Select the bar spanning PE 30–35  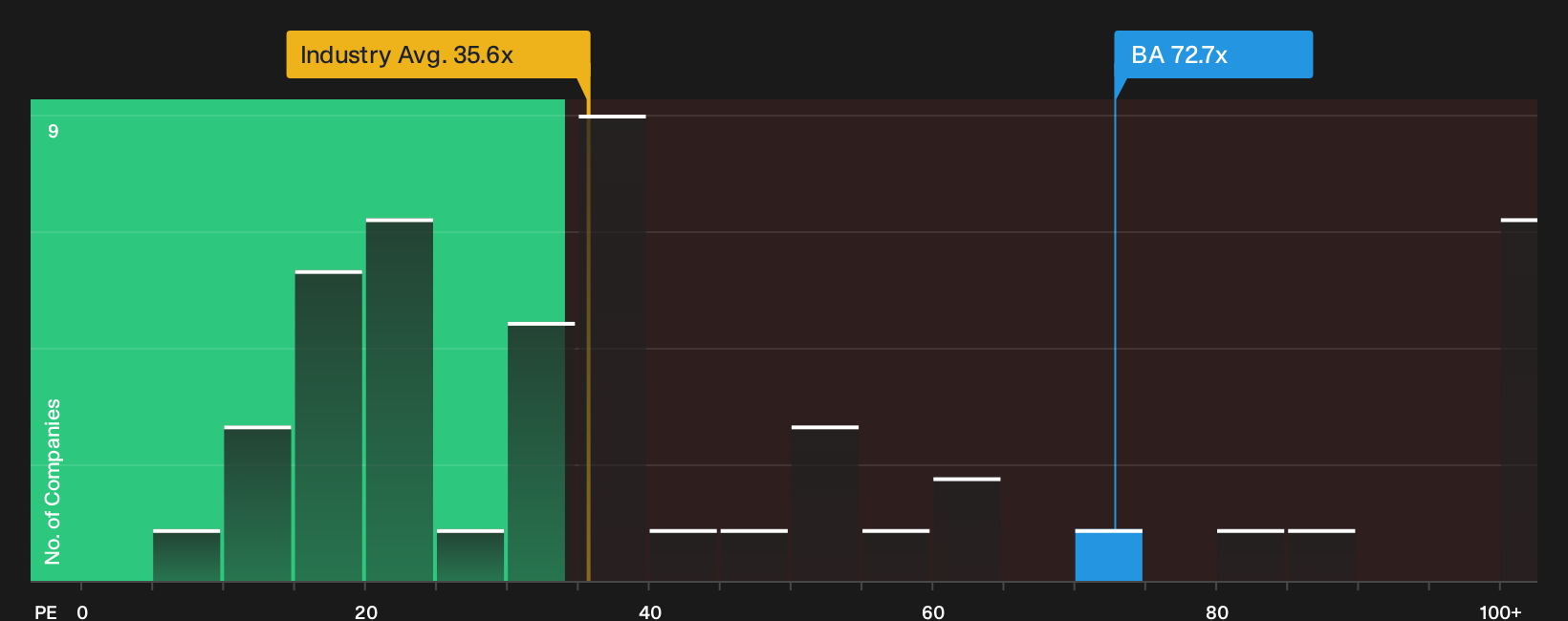click(541, 452)
